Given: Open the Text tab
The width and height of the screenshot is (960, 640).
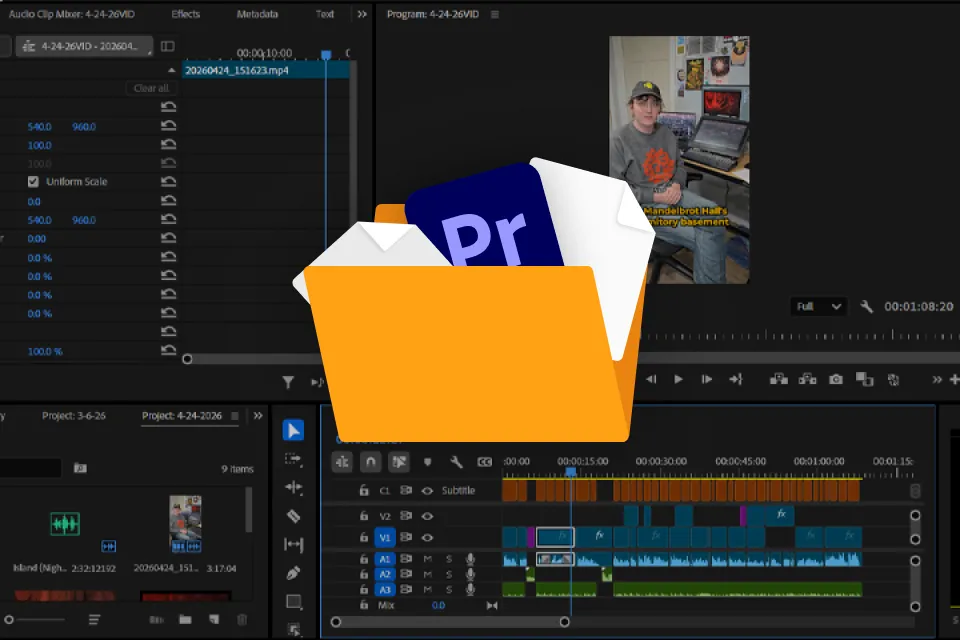Looking at the screenshot, I should pos(324,14).
